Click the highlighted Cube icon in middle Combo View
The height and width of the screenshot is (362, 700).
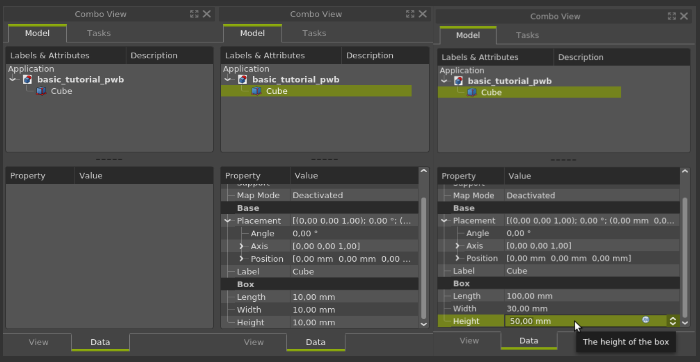click(x=256, y=91)
